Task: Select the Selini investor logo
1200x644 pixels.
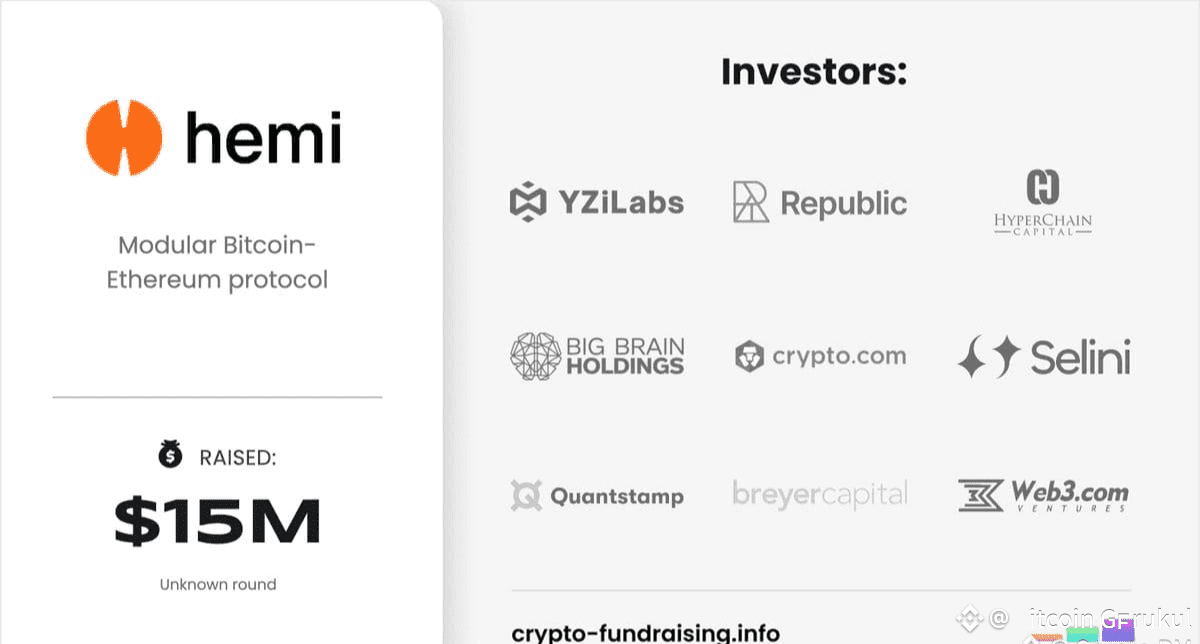Action: 1043,357
